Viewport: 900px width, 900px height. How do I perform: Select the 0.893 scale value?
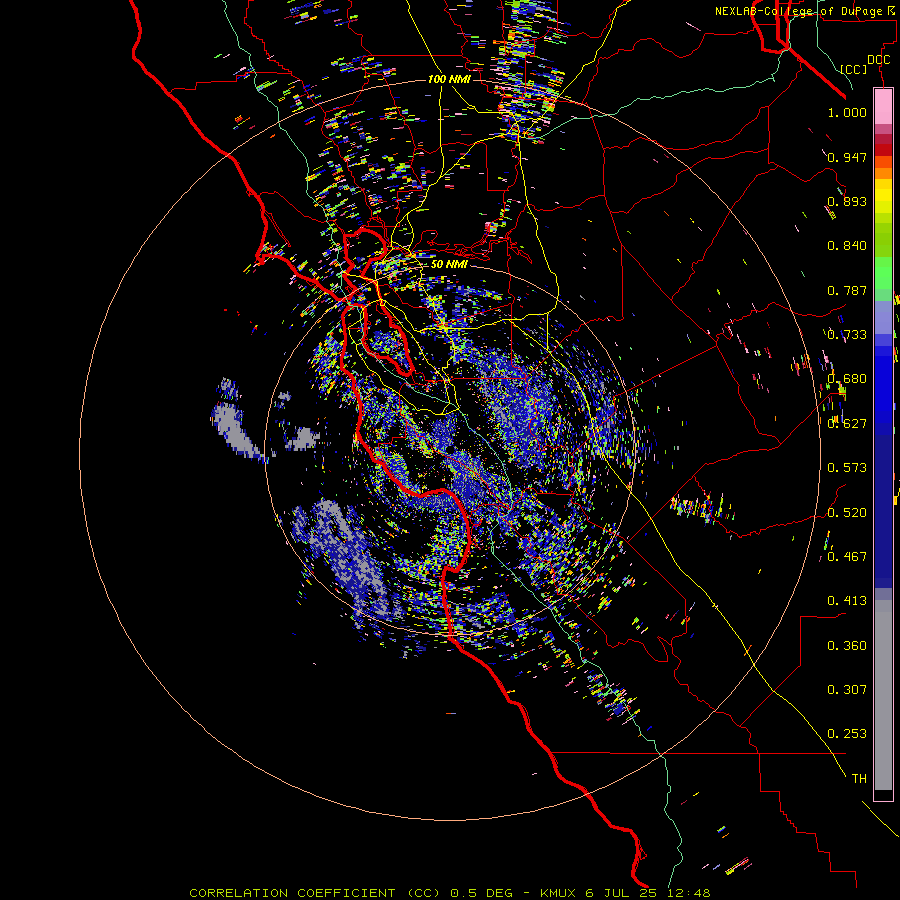pos(847,201)
